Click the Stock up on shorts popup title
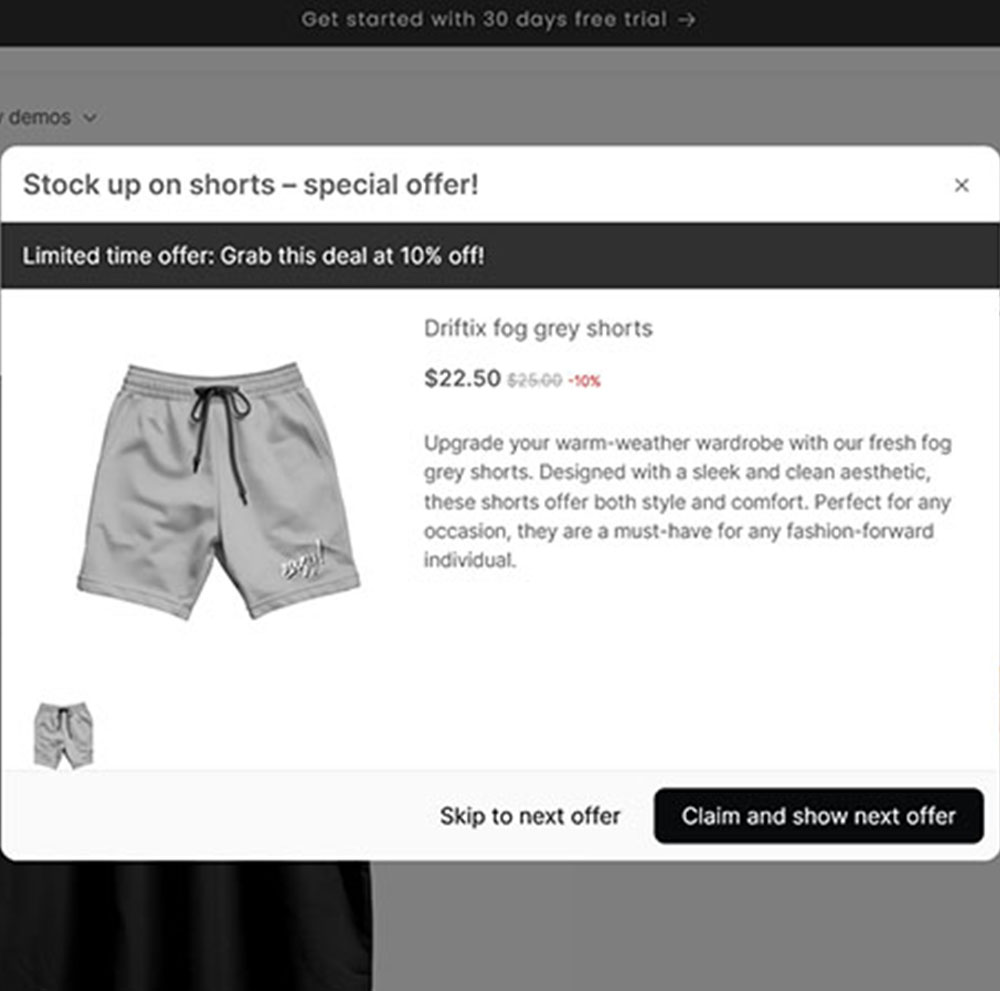Image resolution: width=1000 pixels, height=991 pixels. click(252, 185)
